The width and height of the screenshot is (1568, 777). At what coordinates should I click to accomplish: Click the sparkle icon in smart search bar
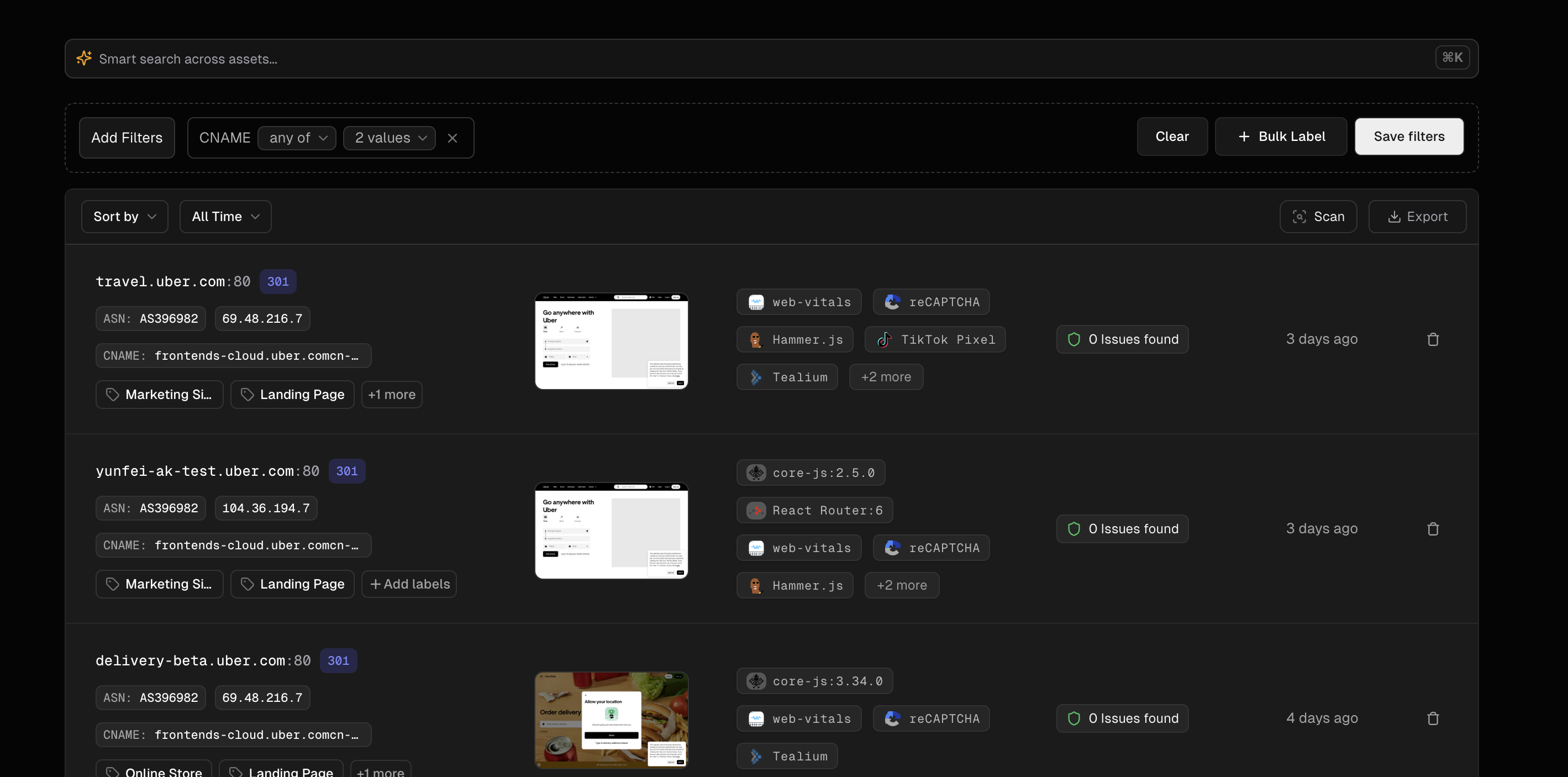point(83,58)
